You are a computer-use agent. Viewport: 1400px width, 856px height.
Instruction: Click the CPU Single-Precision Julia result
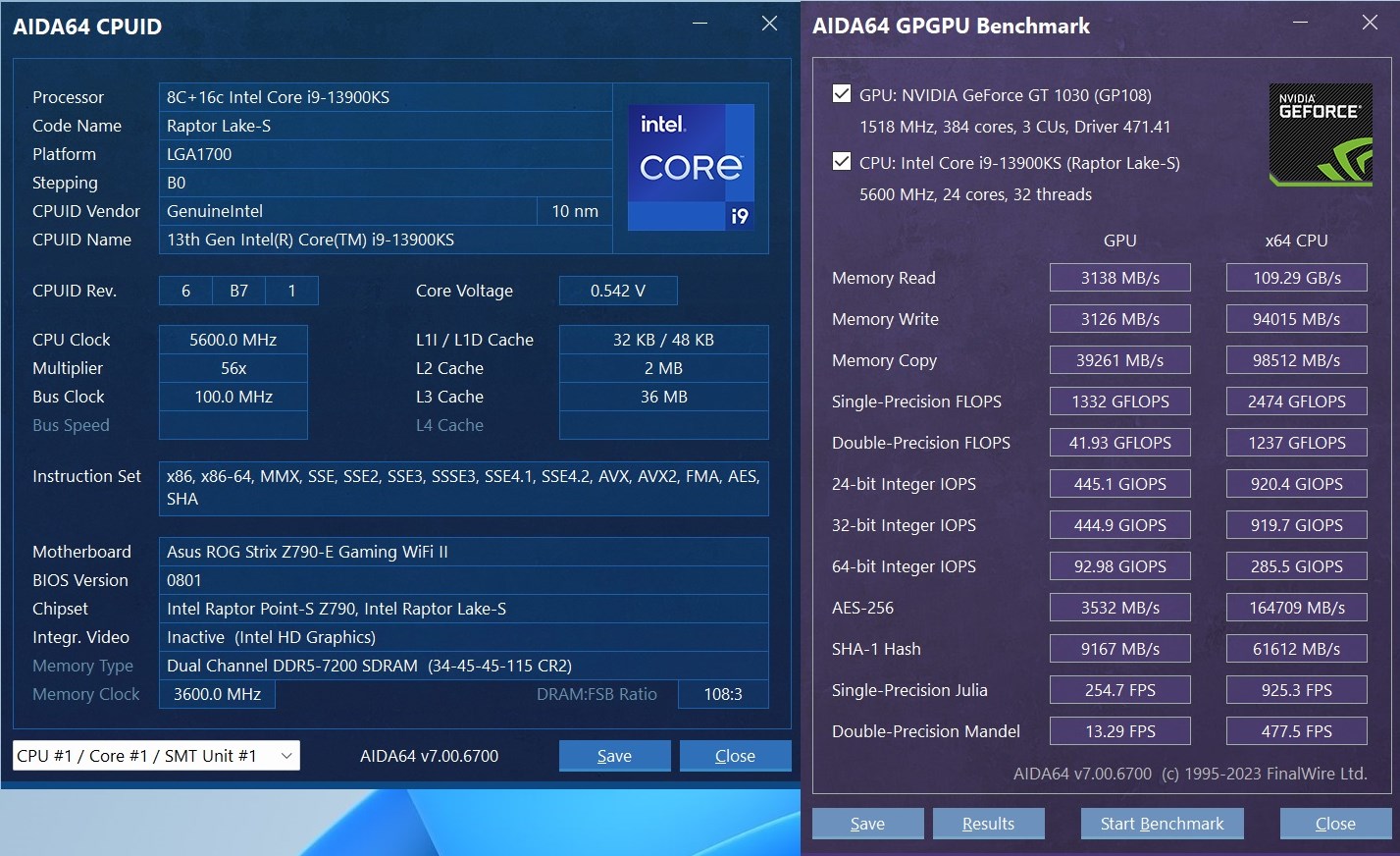click(1297, 690)
